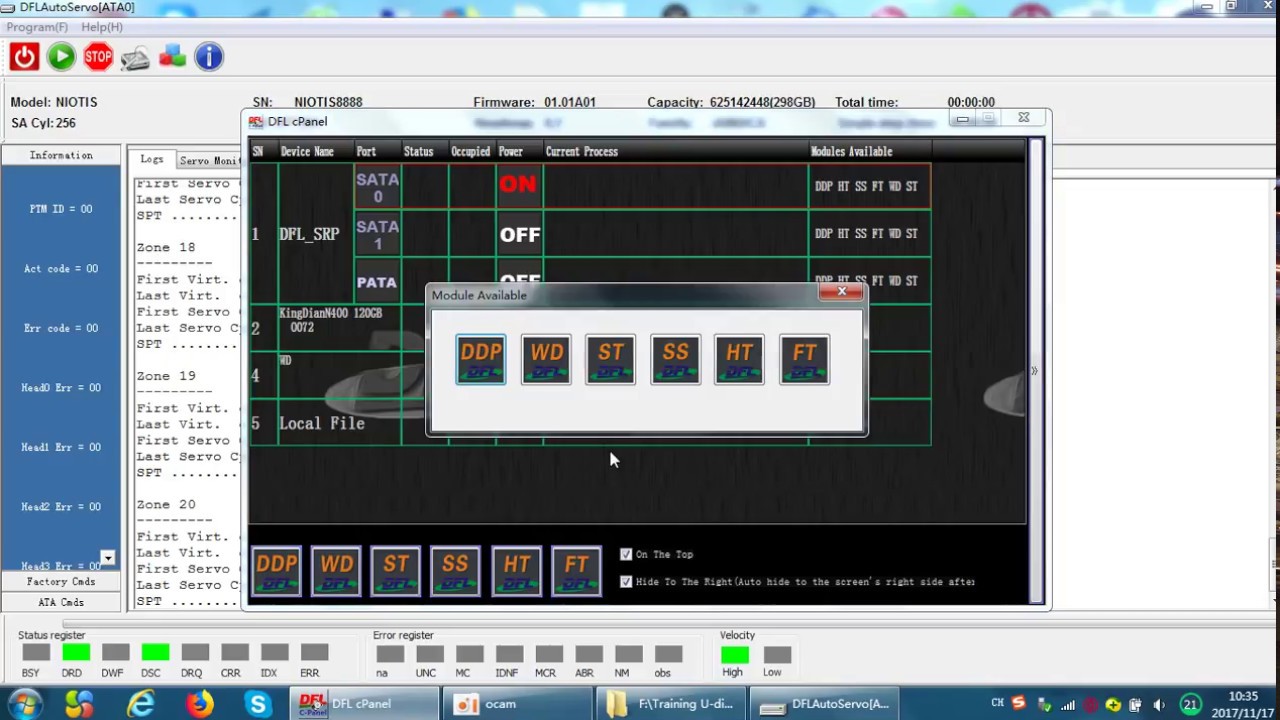
Task: Switch to ocam taskbar button
Action: click(518, 704)
